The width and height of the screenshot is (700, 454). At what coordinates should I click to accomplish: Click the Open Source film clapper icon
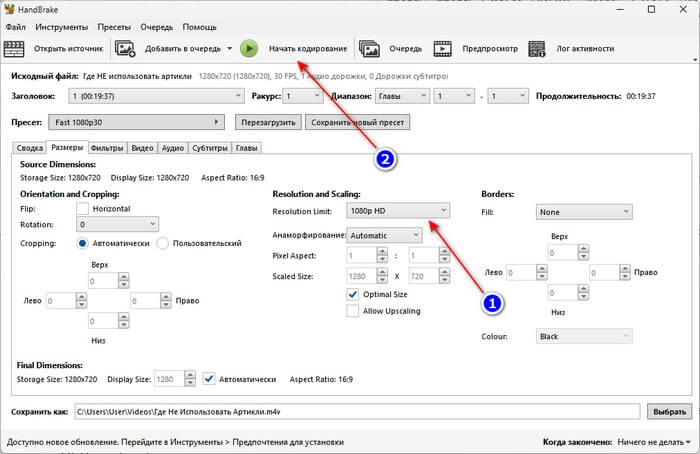click(13, 49)
